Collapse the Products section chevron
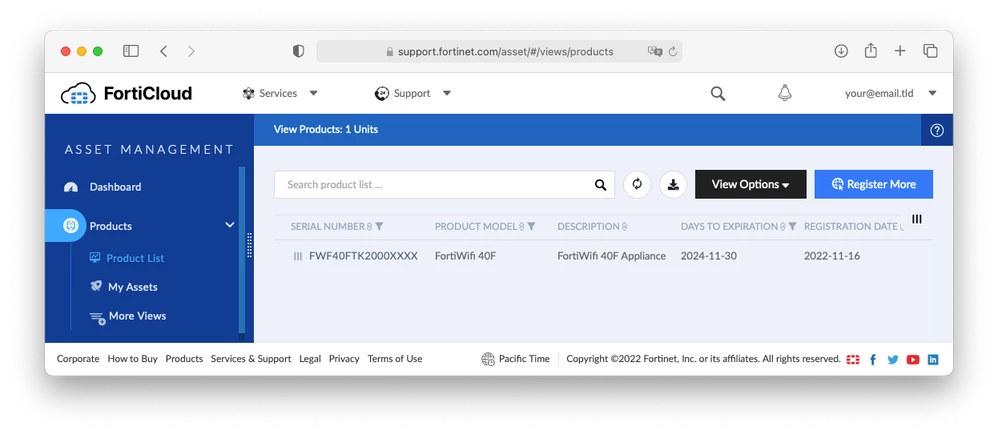Viewport: 998px width, 435px height. pyautogui.click(x=230, y=225)
